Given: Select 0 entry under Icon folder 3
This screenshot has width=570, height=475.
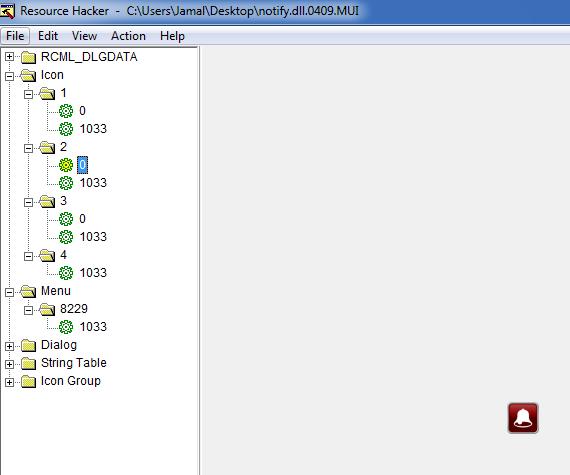Looking at the screenshot, I should (83, 219).
